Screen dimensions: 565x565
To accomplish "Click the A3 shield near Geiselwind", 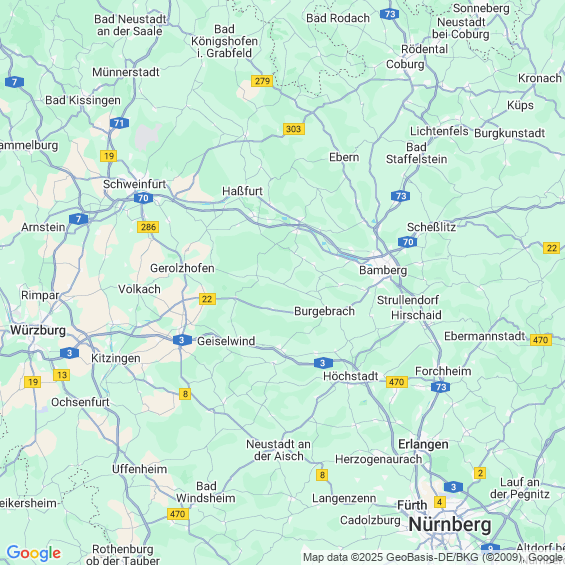I will click(x=182, y=340).
